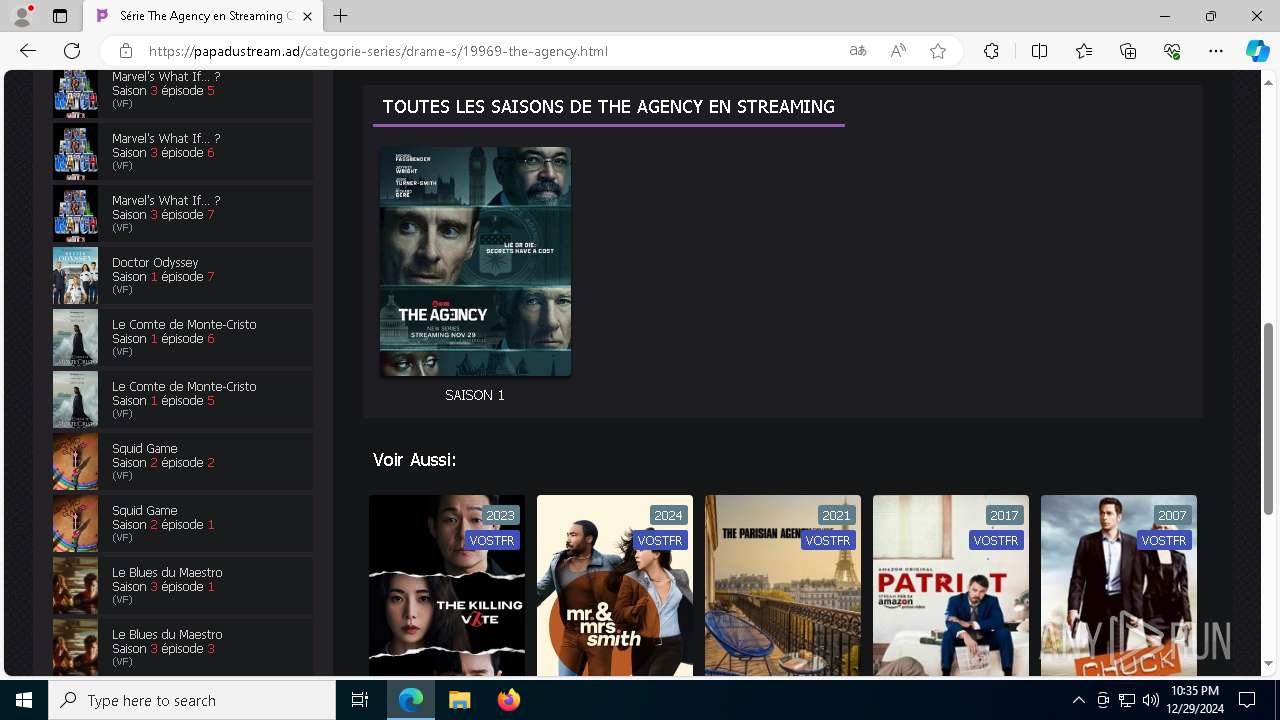This screenshot has width=1280, height=720.
Task: Select the Série The Agency tab
Action: coord(203,16)
